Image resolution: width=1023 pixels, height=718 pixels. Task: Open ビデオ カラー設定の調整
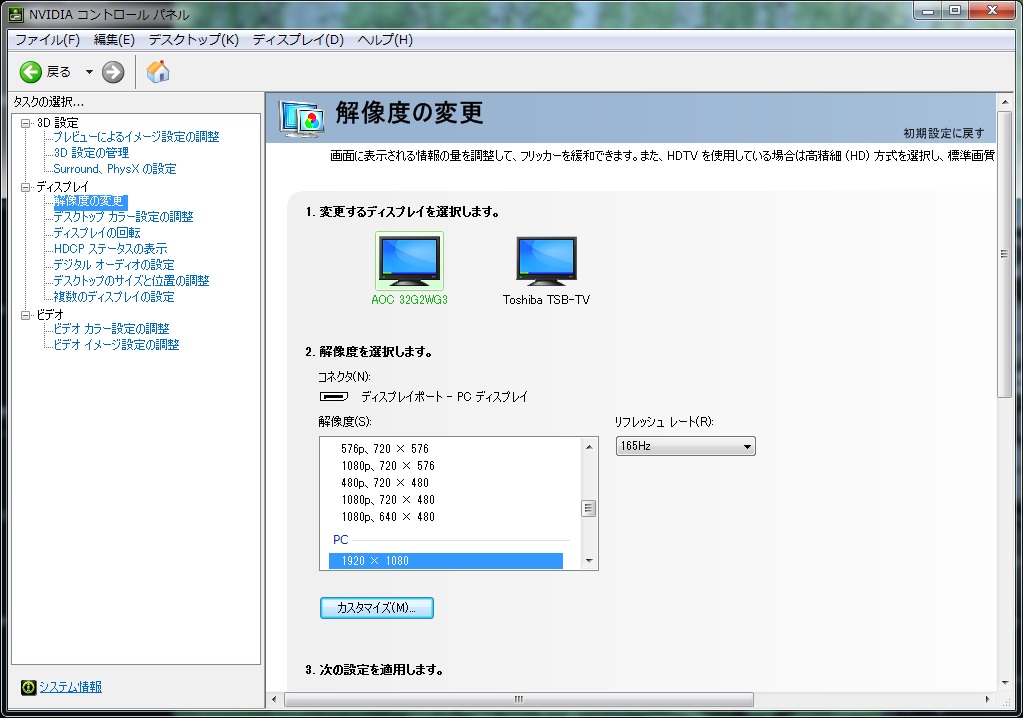point(111,329)
